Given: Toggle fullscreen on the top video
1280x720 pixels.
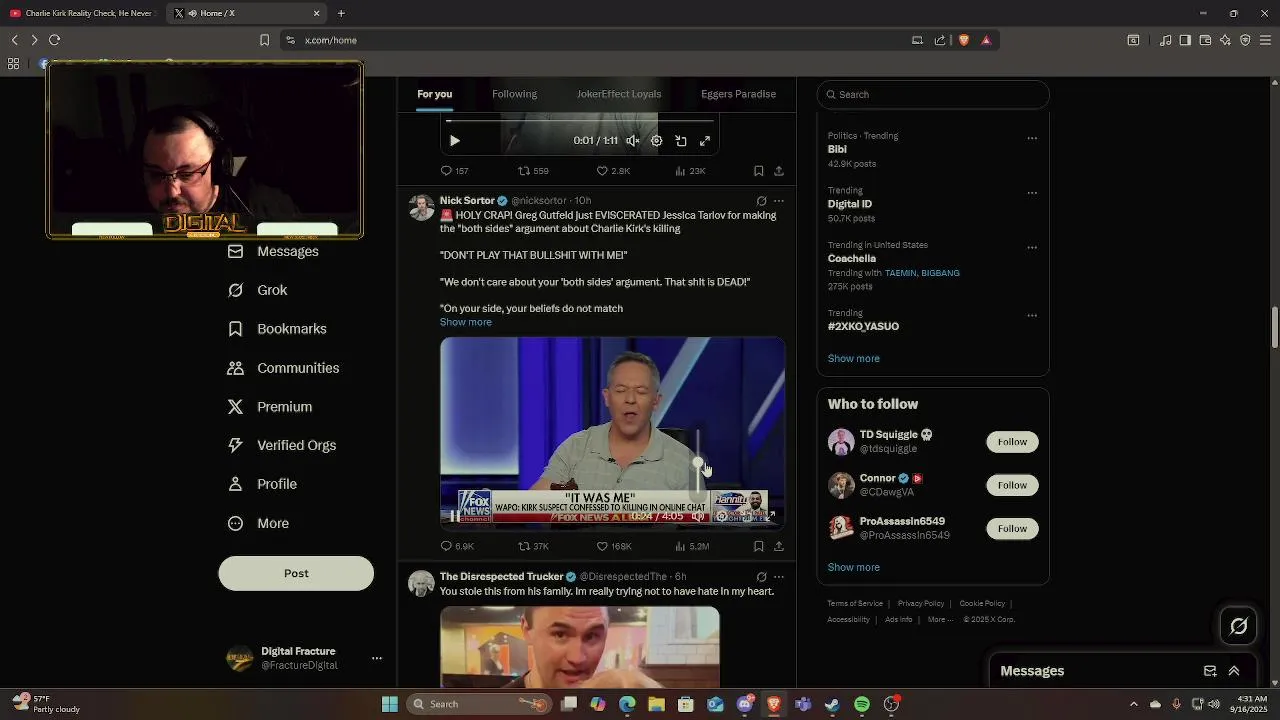Looking at the screenshot, I should [x=705, y=141].
